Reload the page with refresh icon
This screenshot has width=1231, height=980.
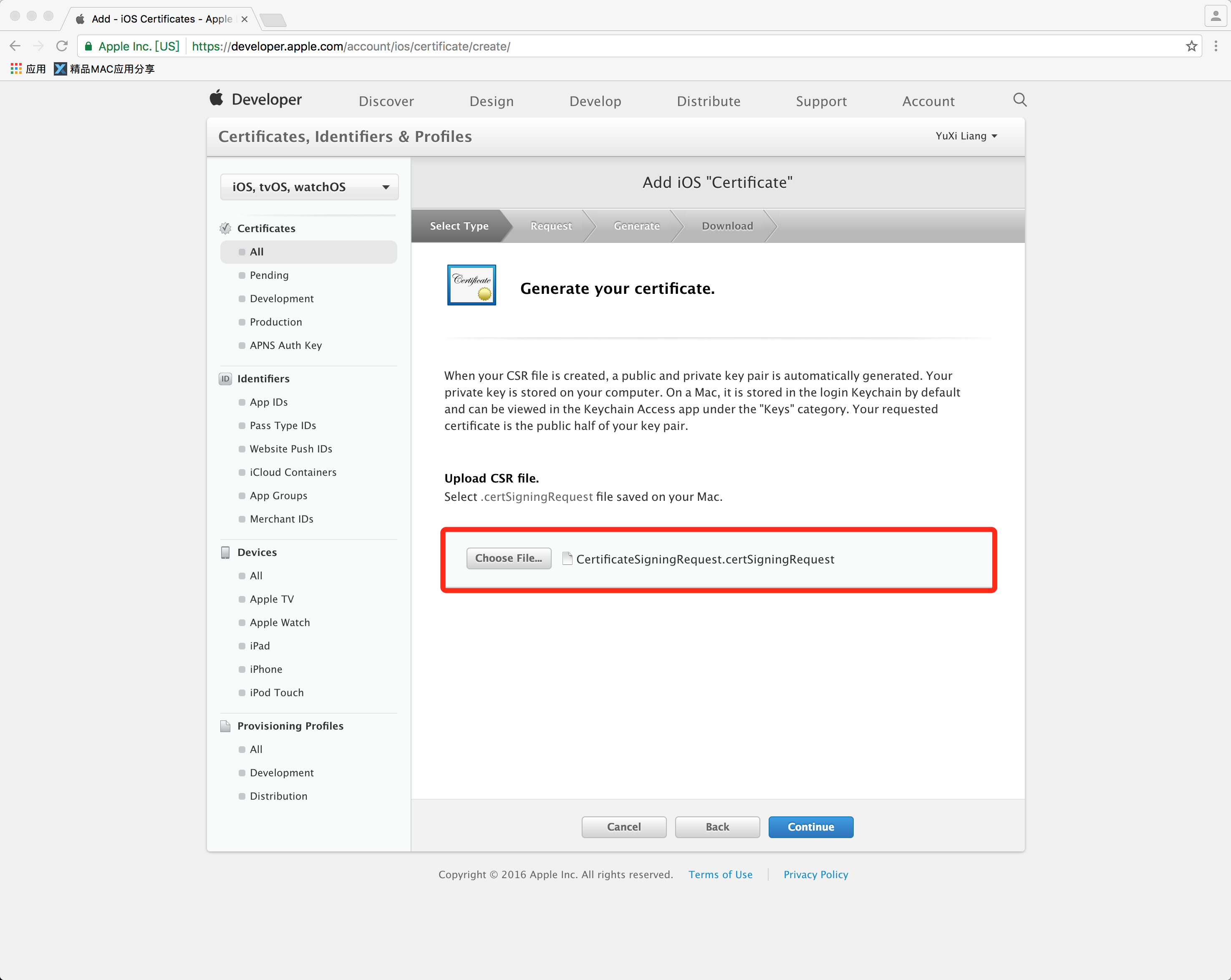click(62, 46)
